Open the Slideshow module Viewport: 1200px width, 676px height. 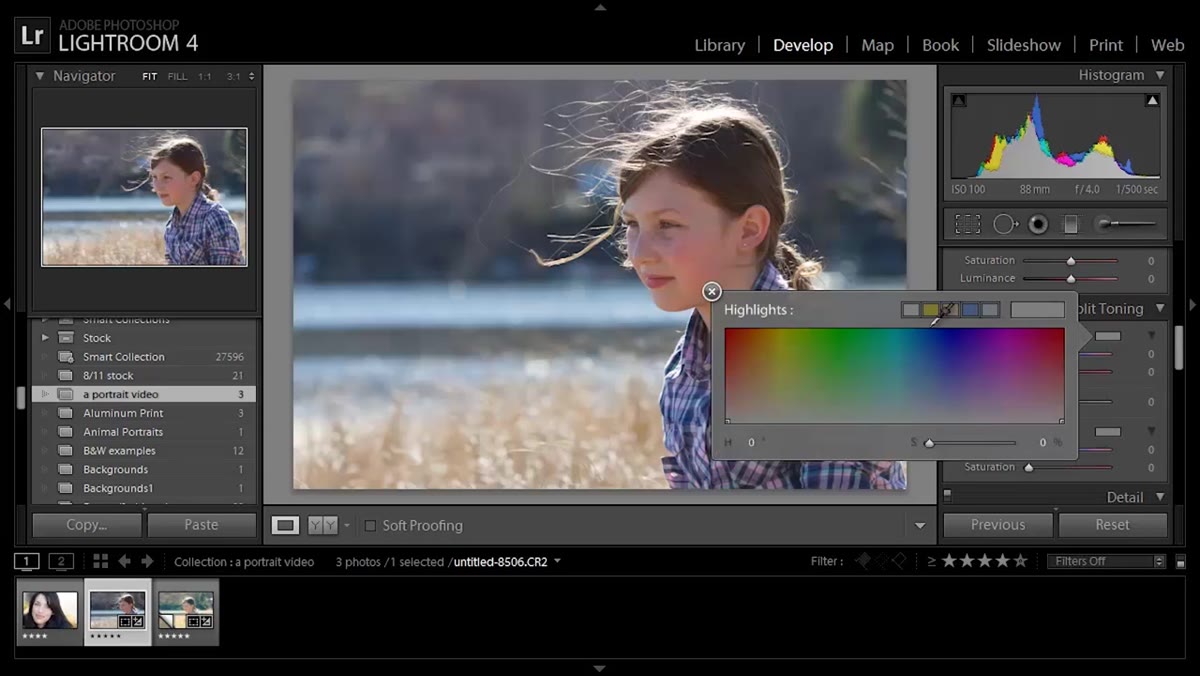pos(1024,45)
